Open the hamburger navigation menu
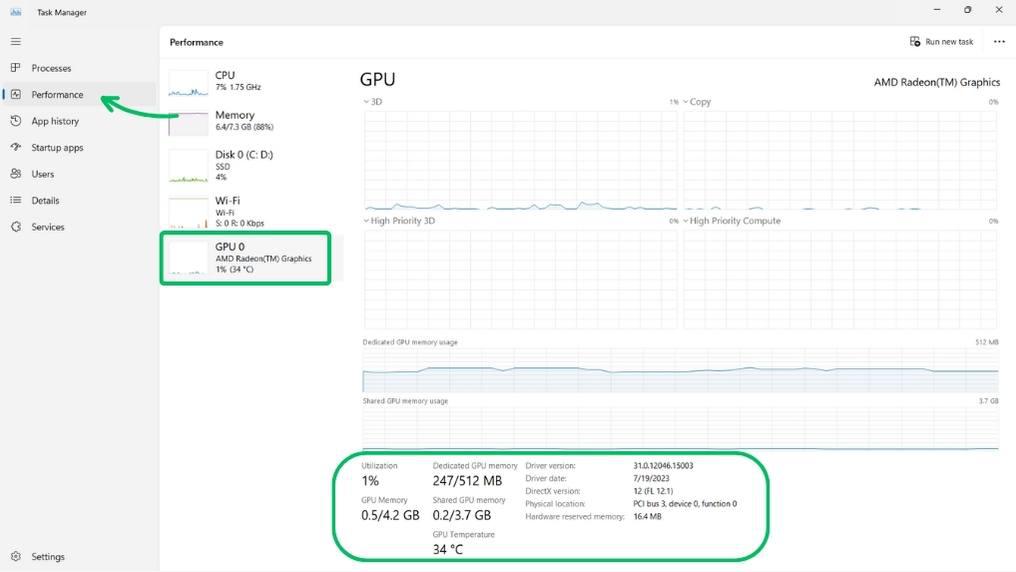This screenshot has width=1016, height=572. click(x=15, y=41)
